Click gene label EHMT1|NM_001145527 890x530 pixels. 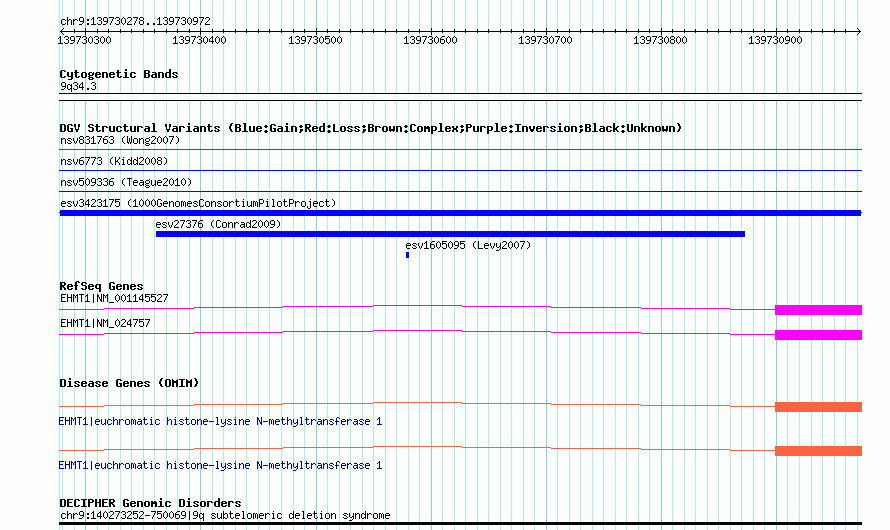tap(114, 298)
